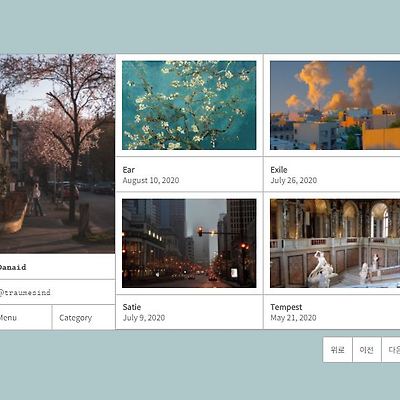The width and height of the screenshot is (400, 400).
Task: Click the date July 26, 2020
Action: [293, 180]
